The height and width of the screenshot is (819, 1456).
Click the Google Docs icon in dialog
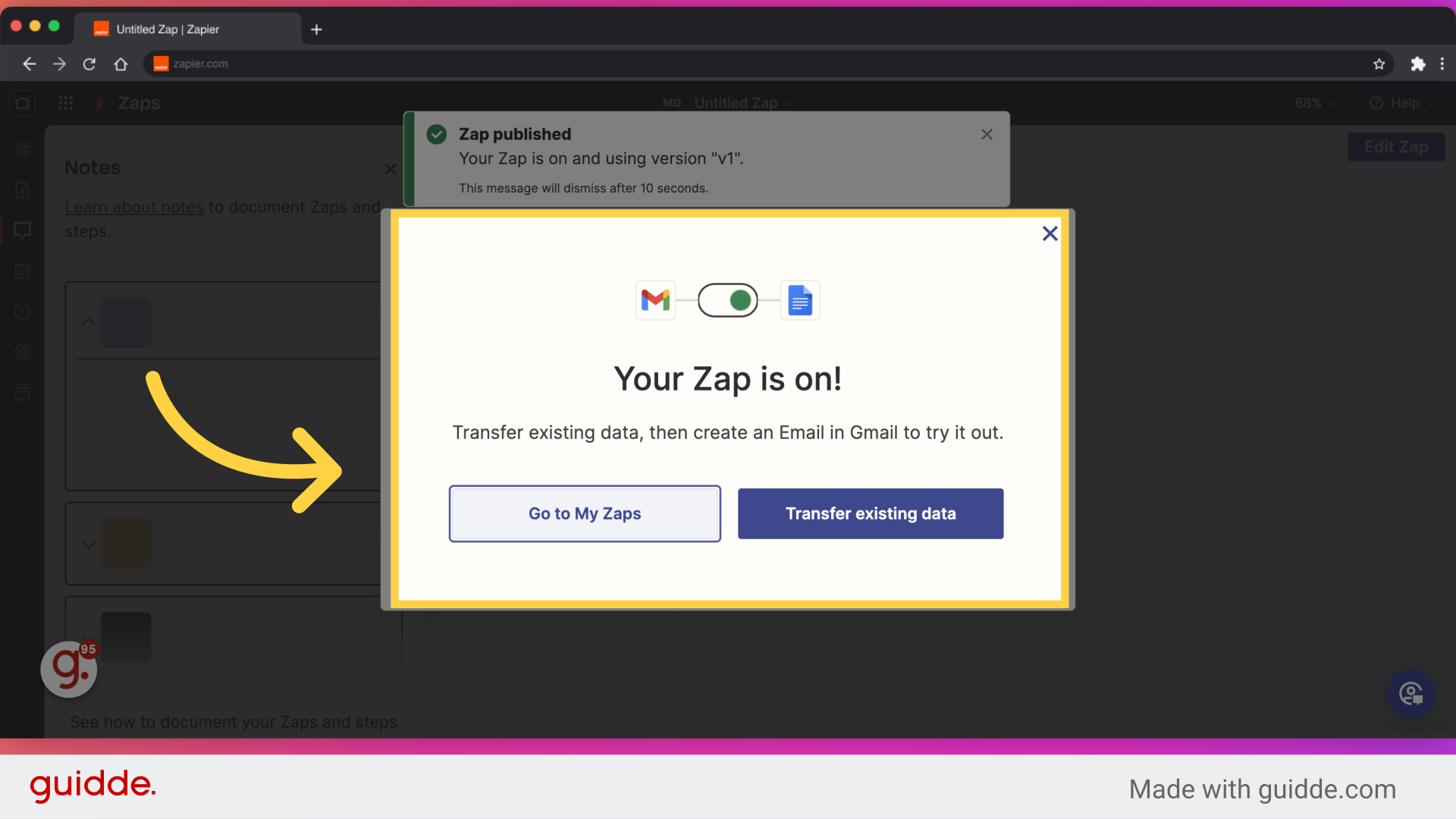tap(800, 300)
